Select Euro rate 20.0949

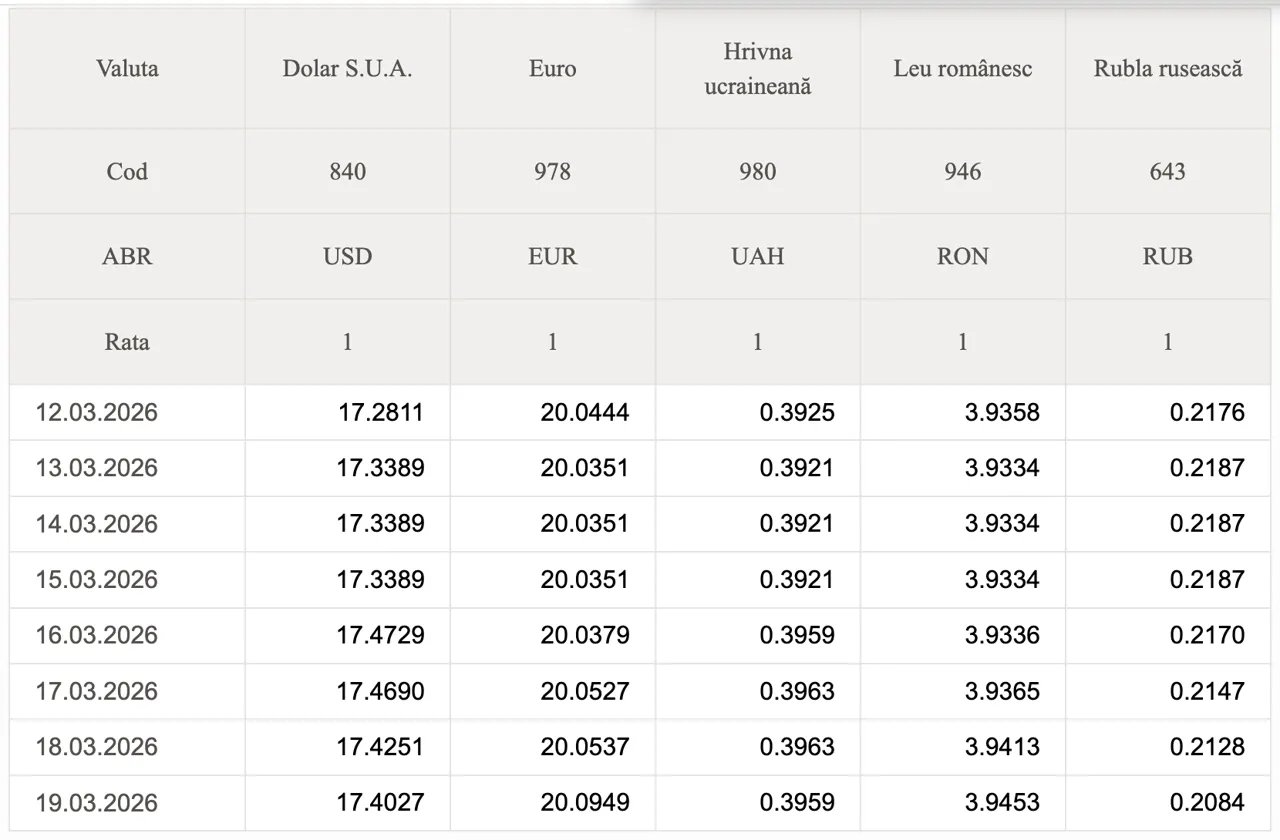[585, 802]
